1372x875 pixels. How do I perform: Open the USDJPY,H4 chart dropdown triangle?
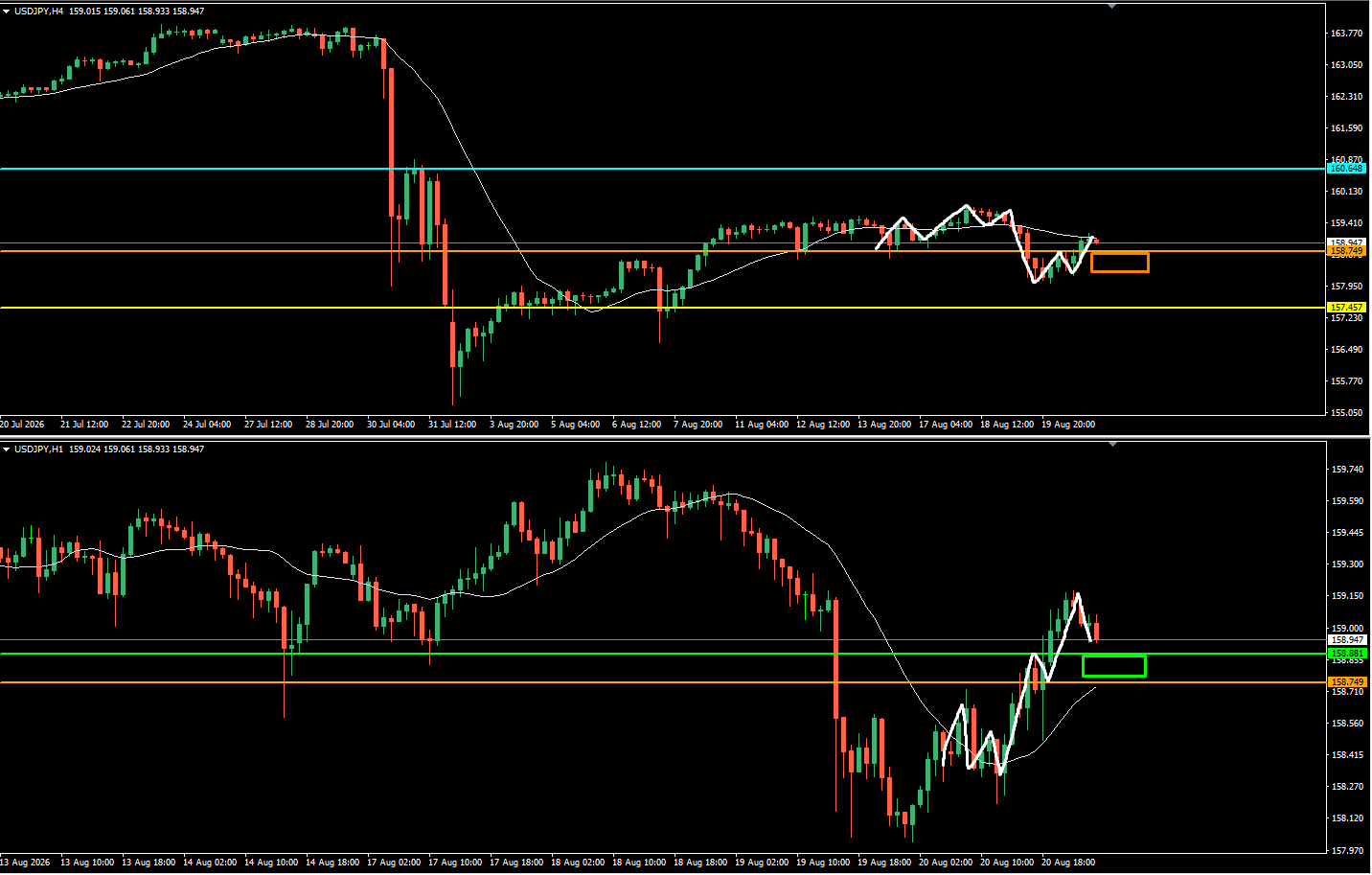[x=6, y=12]
